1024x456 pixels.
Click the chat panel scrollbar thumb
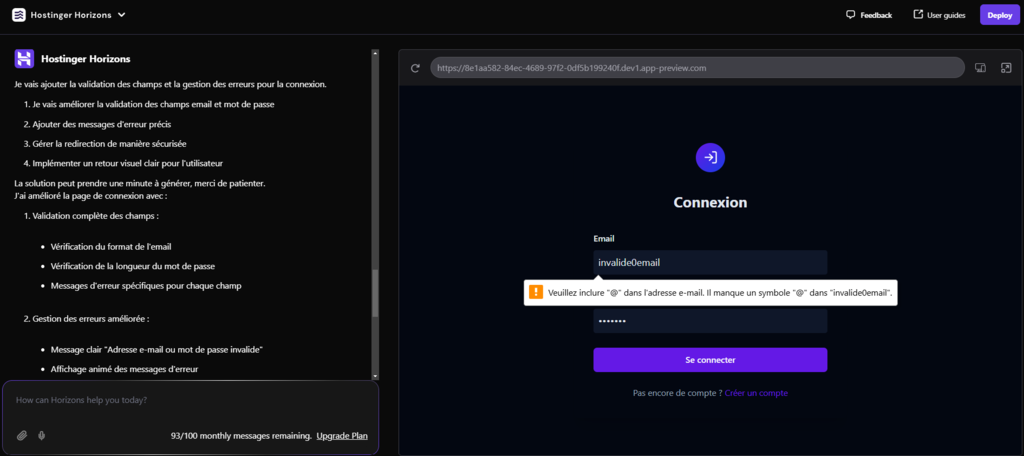(x=375, y=293)
